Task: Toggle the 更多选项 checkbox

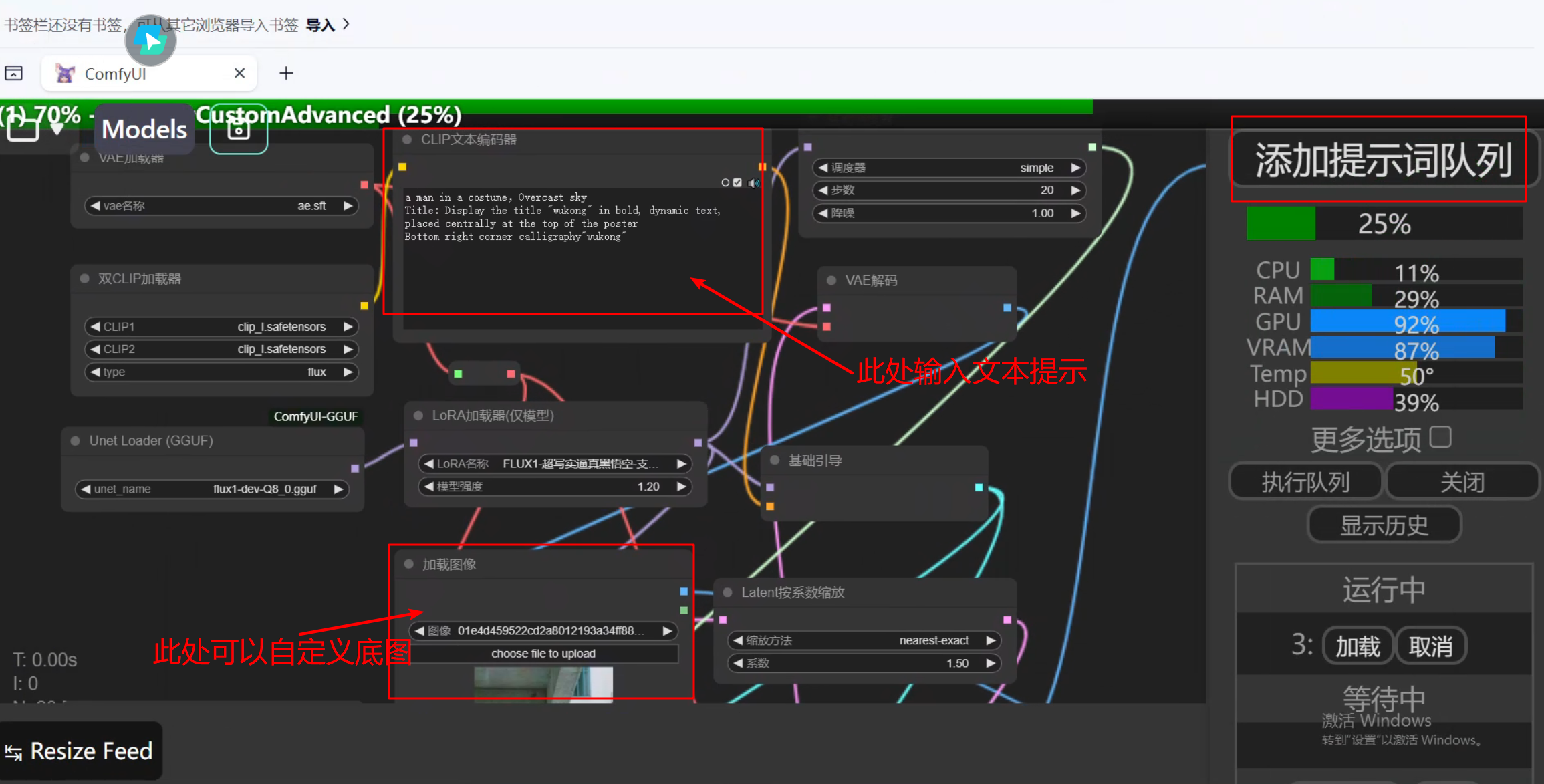Action: click(1440, 438)
